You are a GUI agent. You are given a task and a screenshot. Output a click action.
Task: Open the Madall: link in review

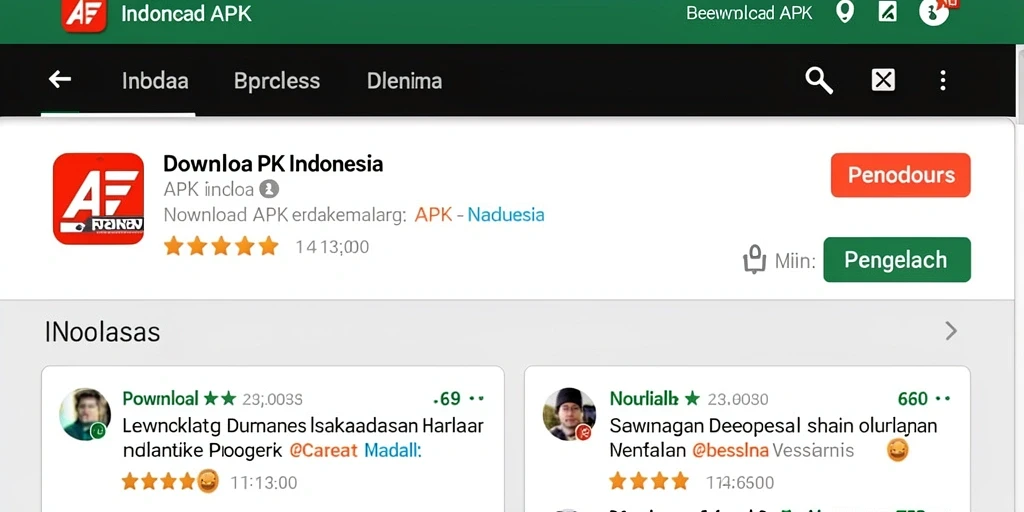pyautogui.click(x=392, y=450)
